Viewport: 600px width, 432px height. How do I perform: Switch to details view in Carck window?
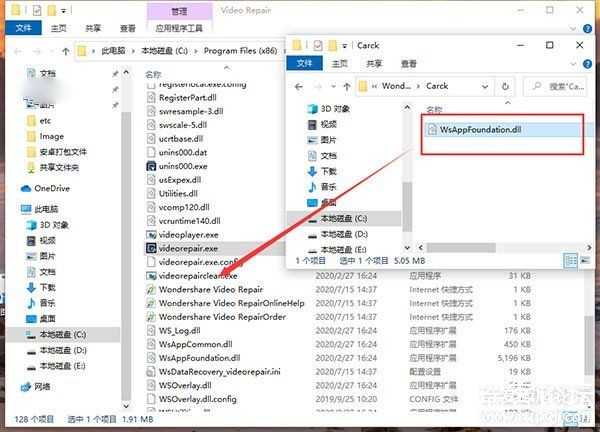[570, 261]
